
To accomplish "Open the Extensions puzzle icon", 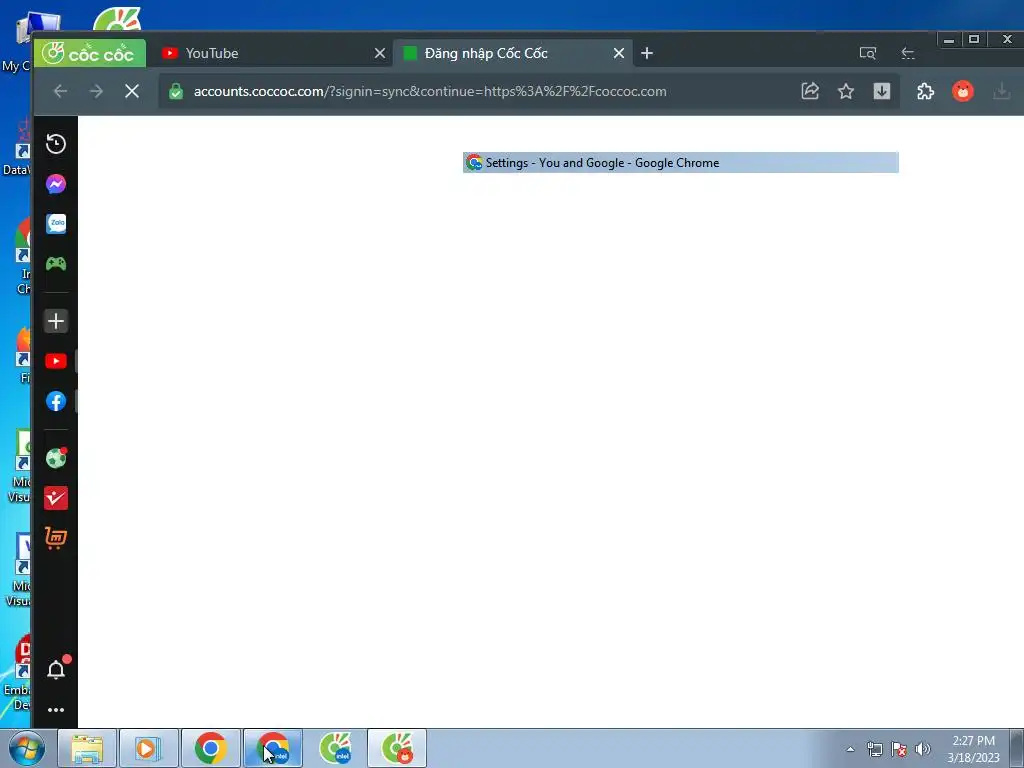I will (x=925, y=91).
